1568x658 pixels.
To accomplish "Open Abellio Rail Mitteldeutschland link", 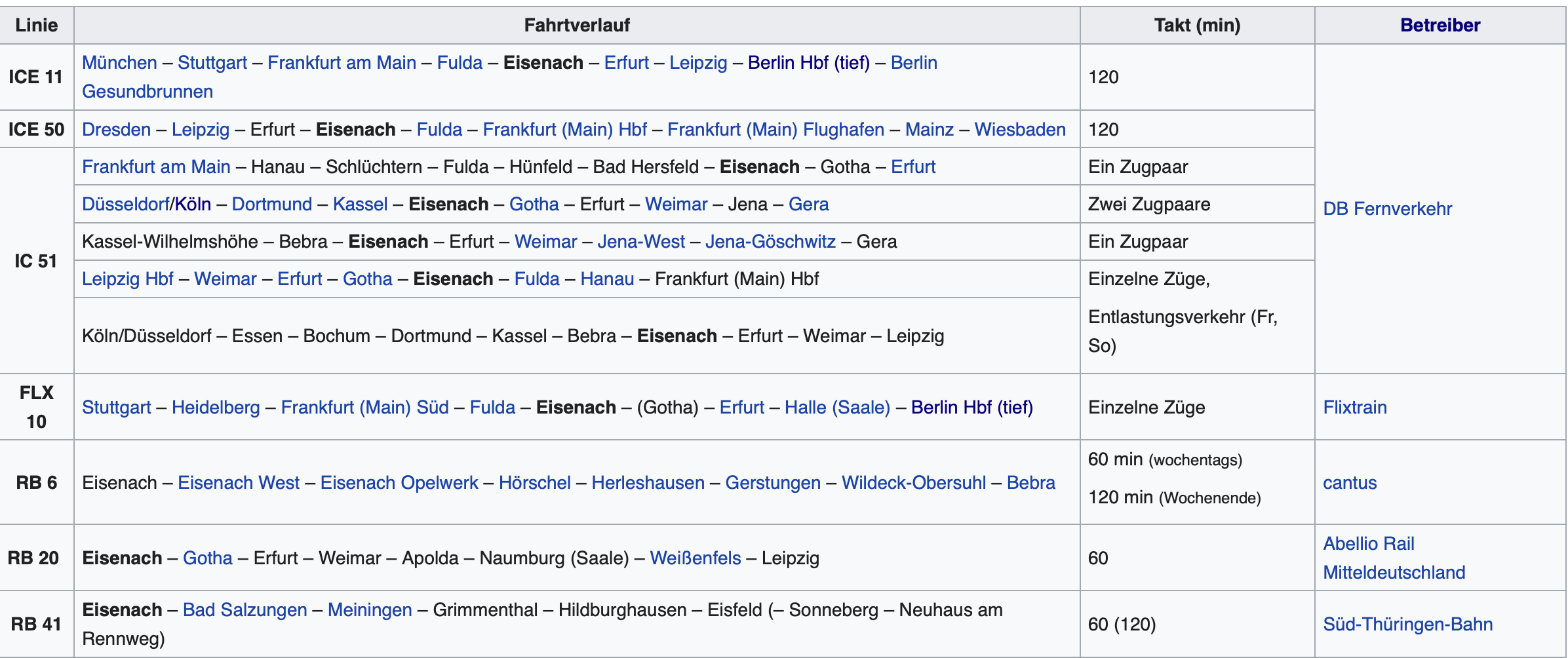I will point(1394,558).
